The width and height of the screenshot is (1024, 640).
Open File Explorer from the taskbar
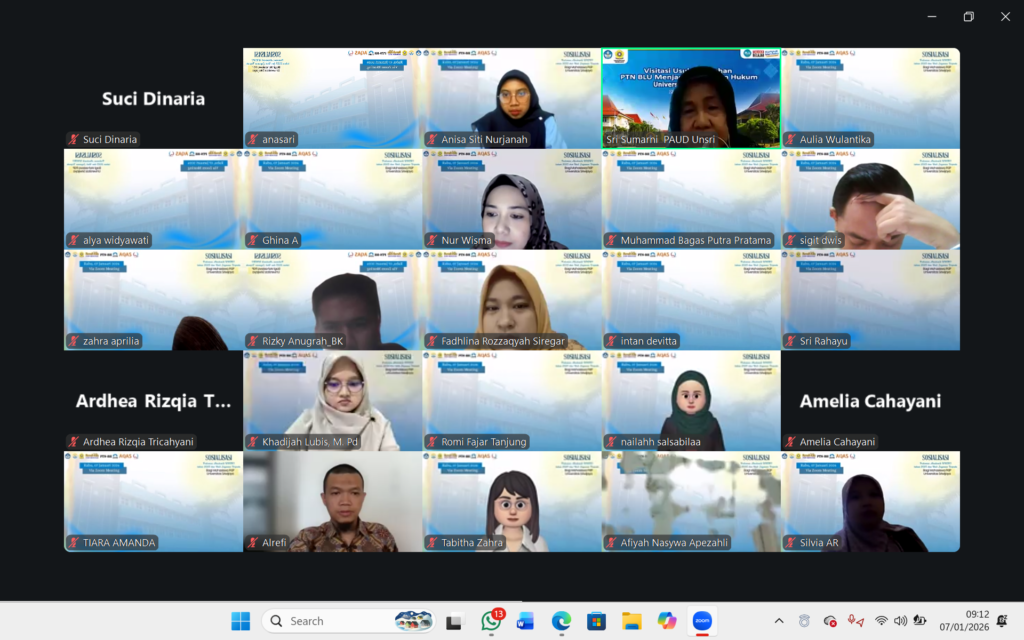[x=631, y=621]
